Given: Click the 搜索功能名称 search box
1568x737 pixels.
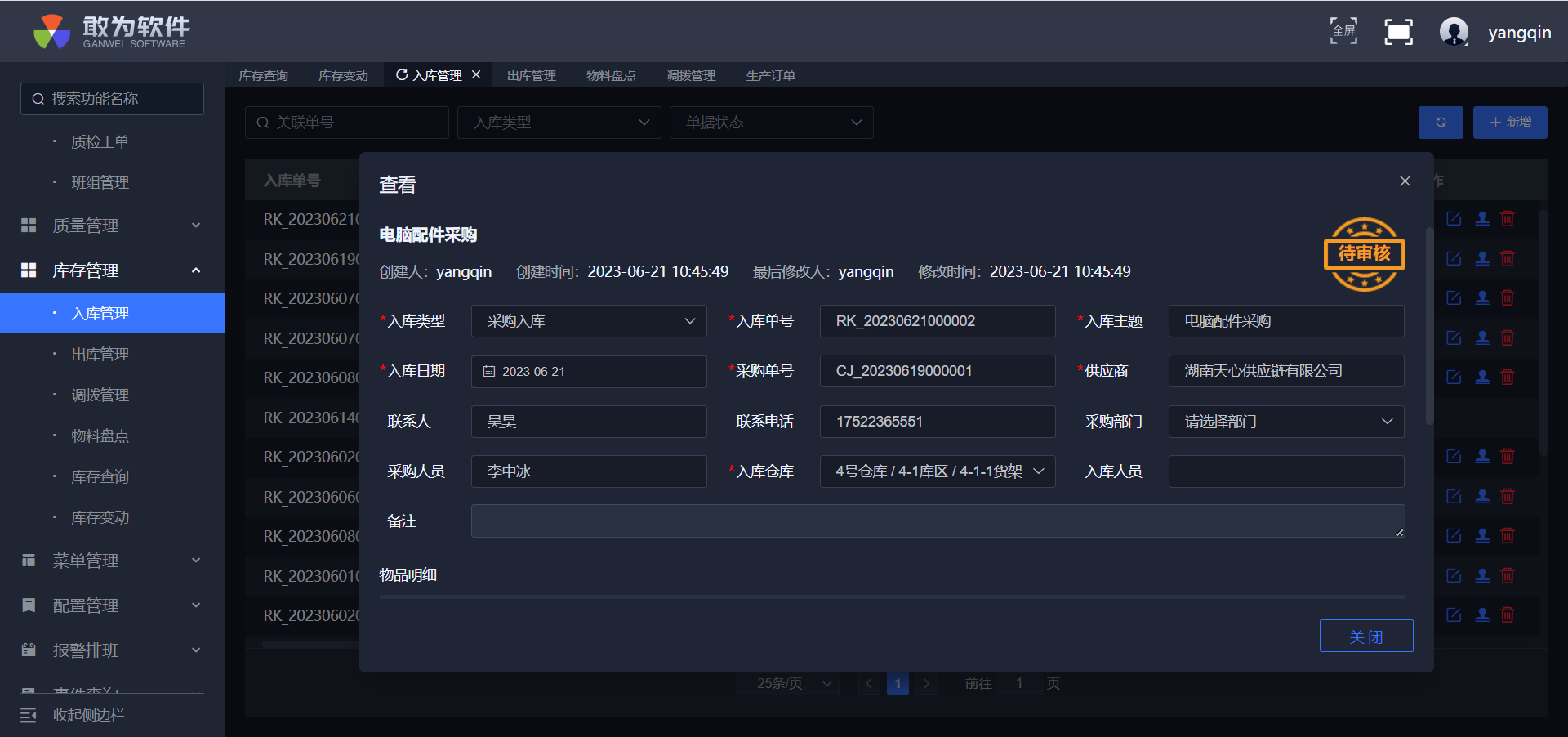Looking at the screenshot, I should pos(113,99).
